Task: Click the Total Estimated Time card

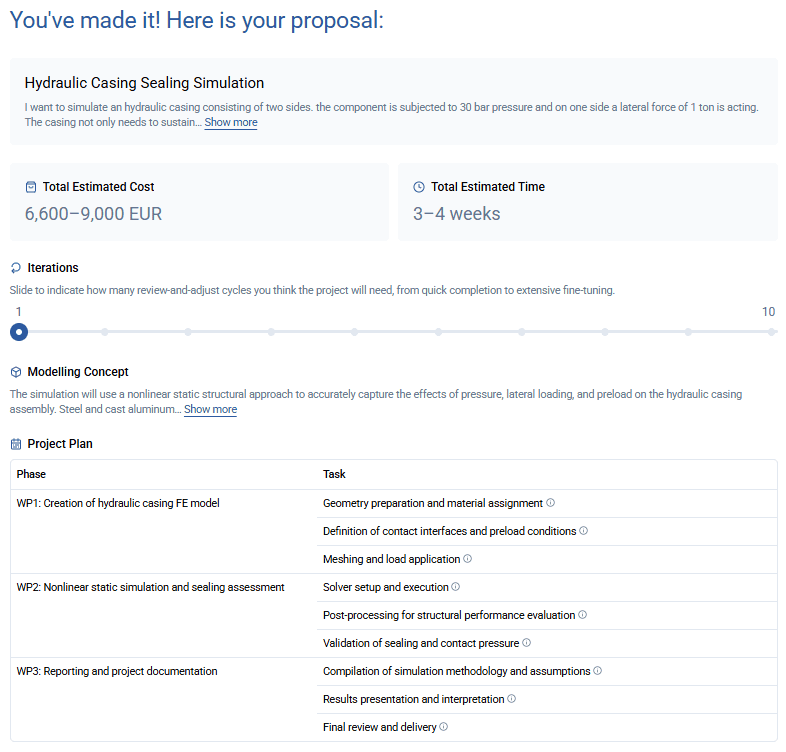Action: click(x=587, y=202)
